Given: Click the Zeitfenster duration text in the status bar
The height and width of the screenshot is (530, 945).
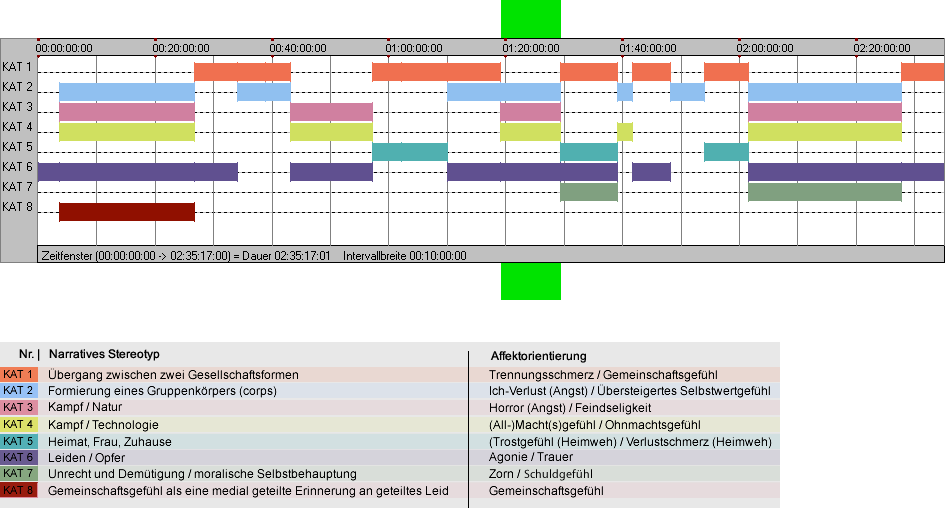Looking at the screenshot, I should [186, 256].
